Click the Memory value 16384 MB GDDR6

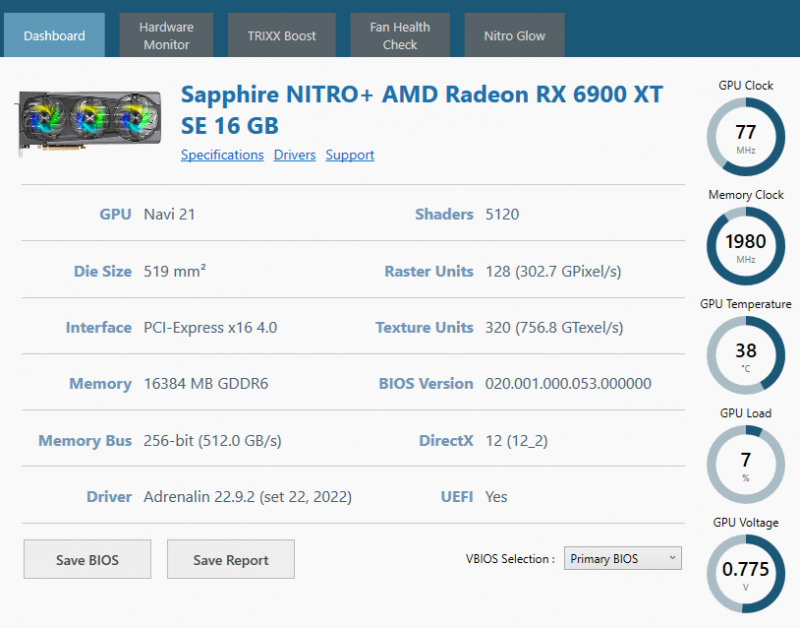click(206, 383)
